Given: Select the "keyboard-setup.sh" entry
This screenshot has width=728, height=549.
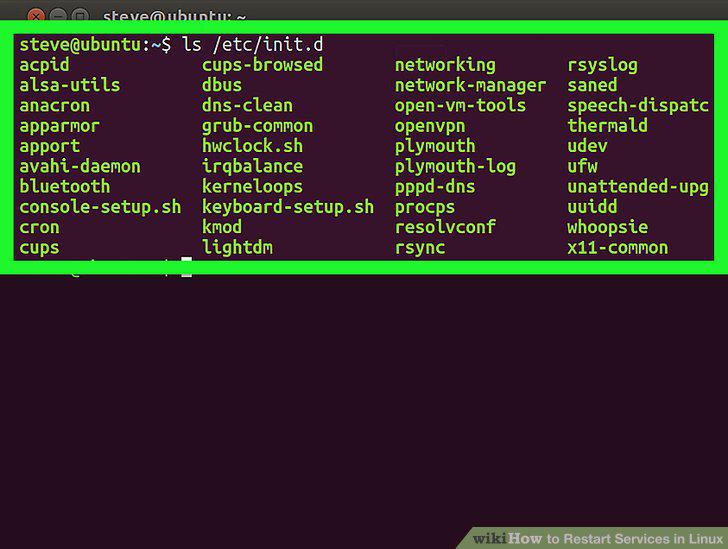Looking at the screenshot, I should pos(288,207).
